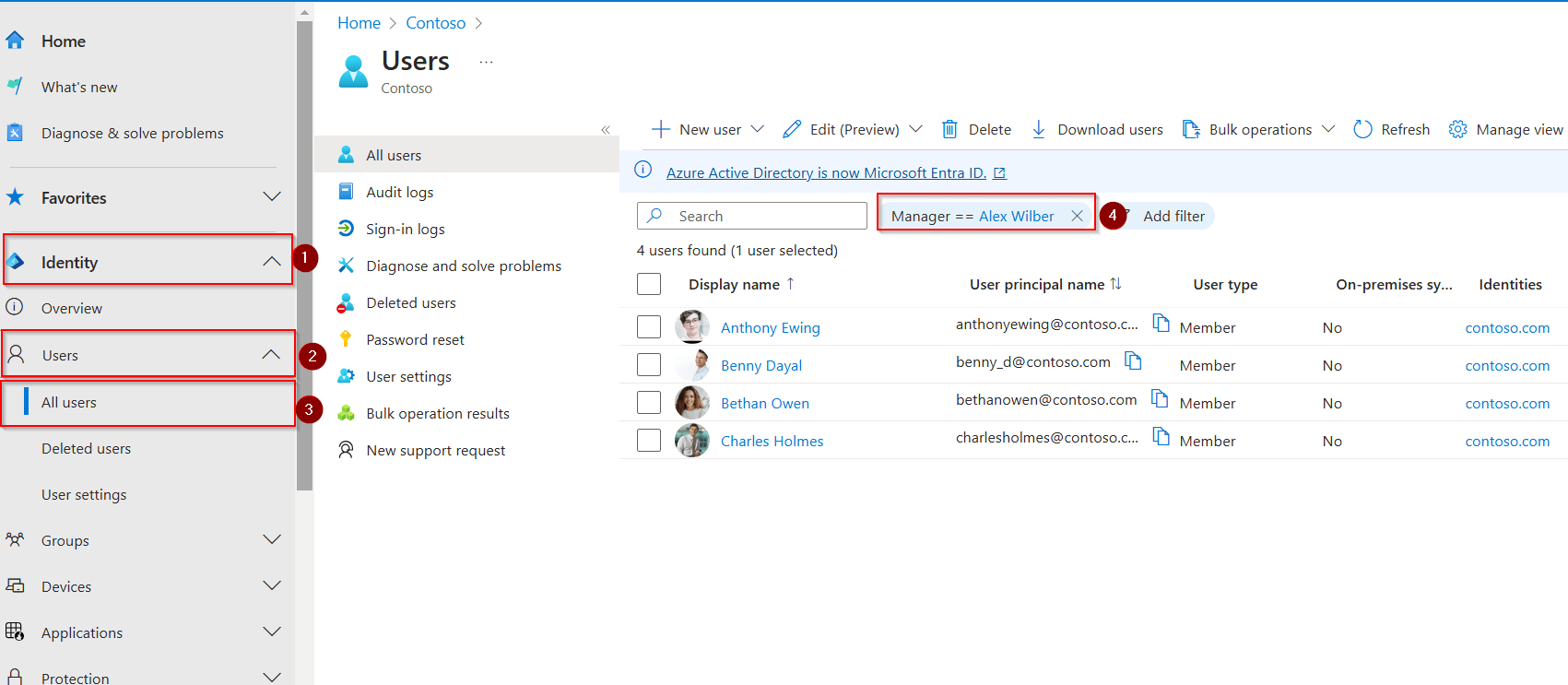Open Anthony Ewing's profile link
Viewport: 1568px width, 685px height.
click(x=770, y=327)
